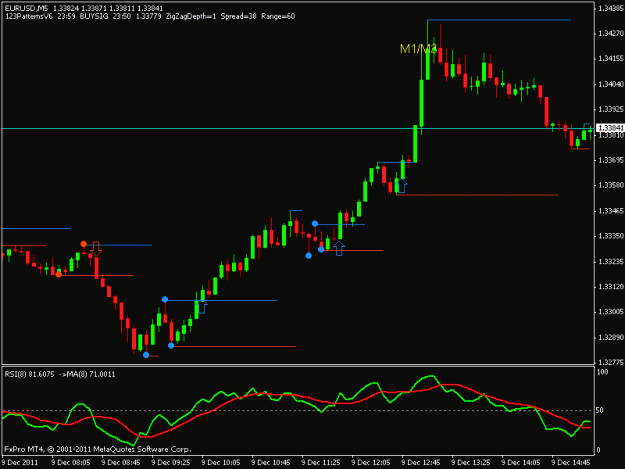Click the 9 Dec 10:45 time label

coord(271,463)
